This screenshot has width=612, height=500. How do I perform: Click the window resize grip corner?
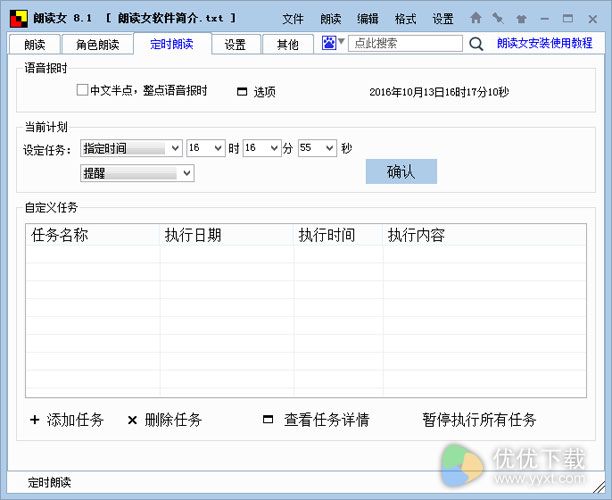point(599,487)
